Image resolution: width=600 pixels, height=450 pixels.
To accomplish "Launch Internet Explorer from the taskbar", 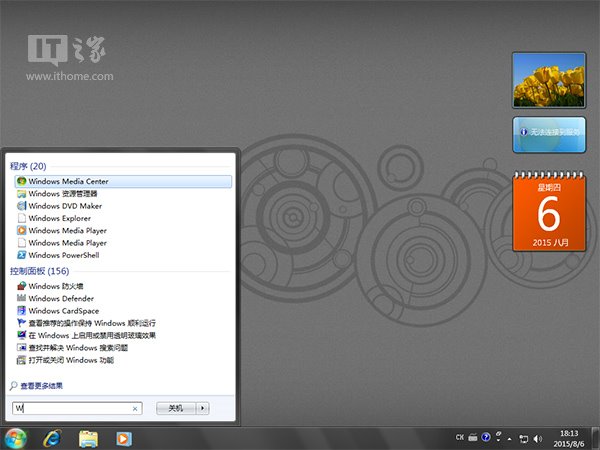I will pos(52,437).
